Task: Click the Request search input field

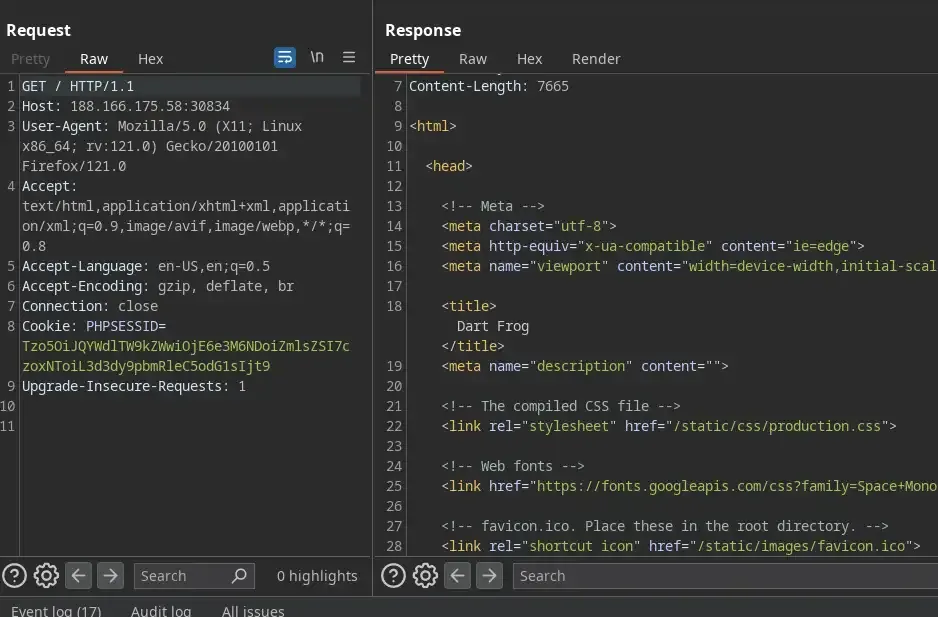Action: [180, 576]
